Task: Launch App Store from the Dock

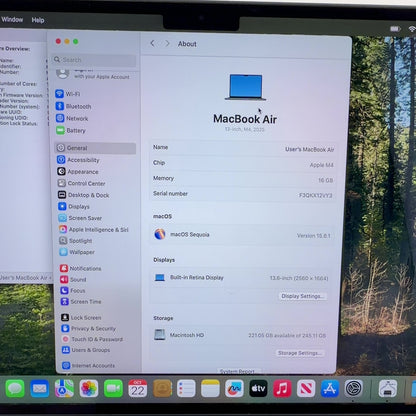Action: [330, 389]
